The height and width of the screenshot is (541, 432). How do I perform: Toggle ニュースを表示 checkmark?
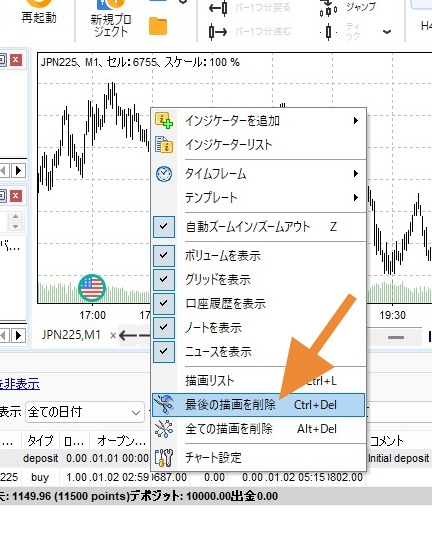click(x=164, y=352)
